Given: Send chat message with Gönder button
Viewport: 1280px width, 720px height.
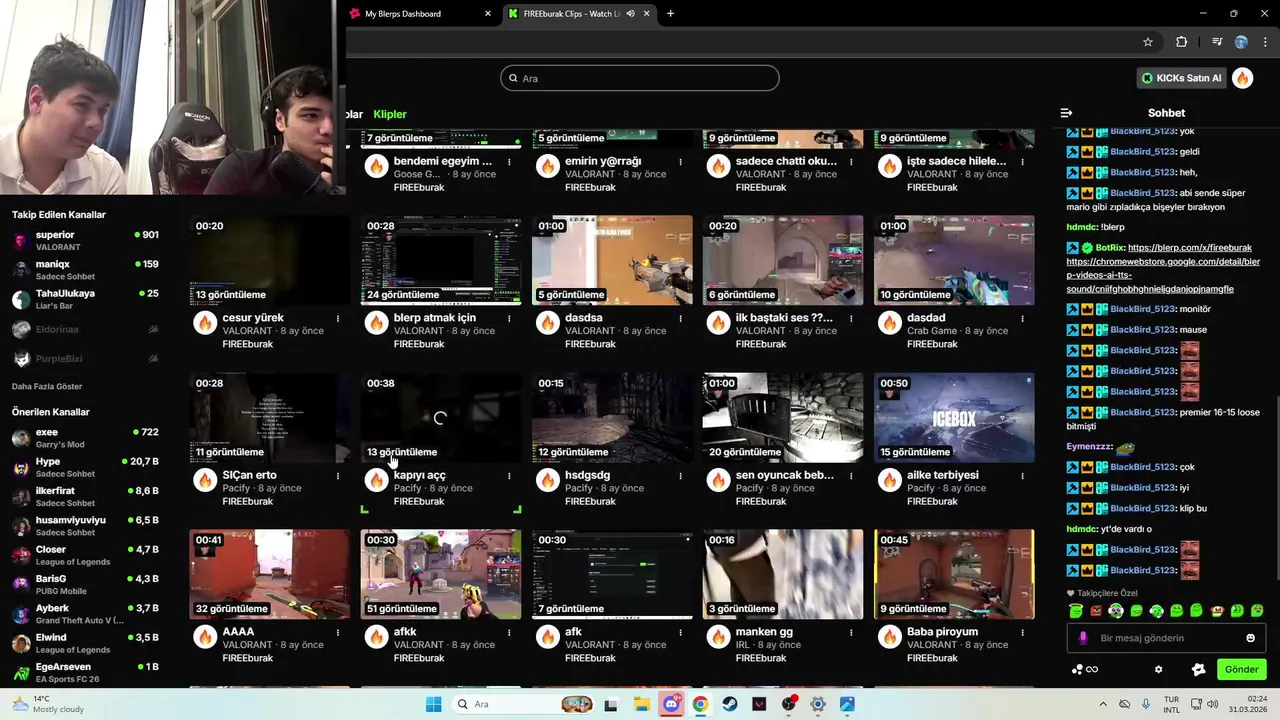Looking at the screenshot, I should point(1241,669).
